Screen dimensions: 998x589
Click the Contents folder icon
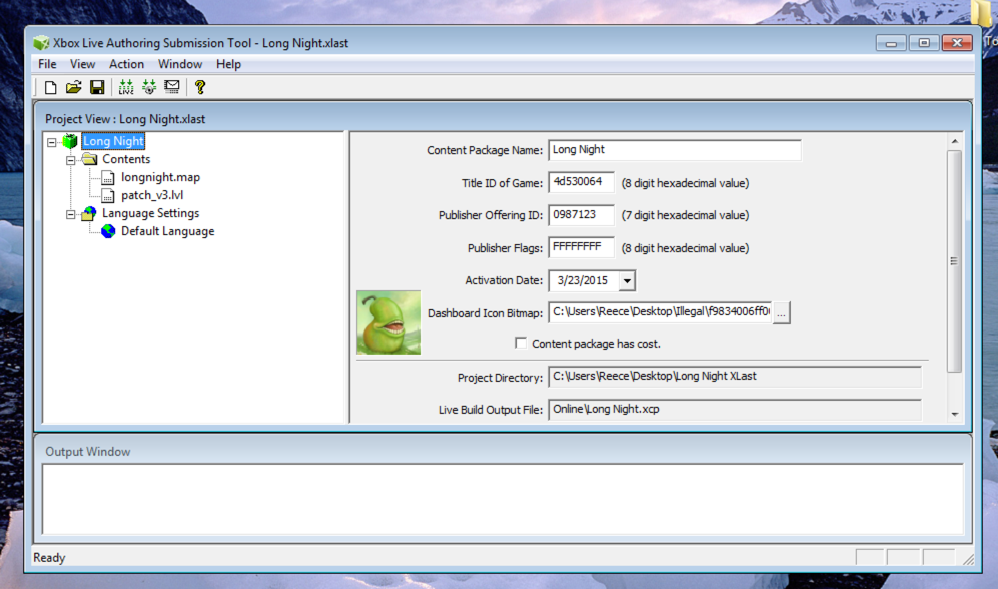(x=89, y=159)
